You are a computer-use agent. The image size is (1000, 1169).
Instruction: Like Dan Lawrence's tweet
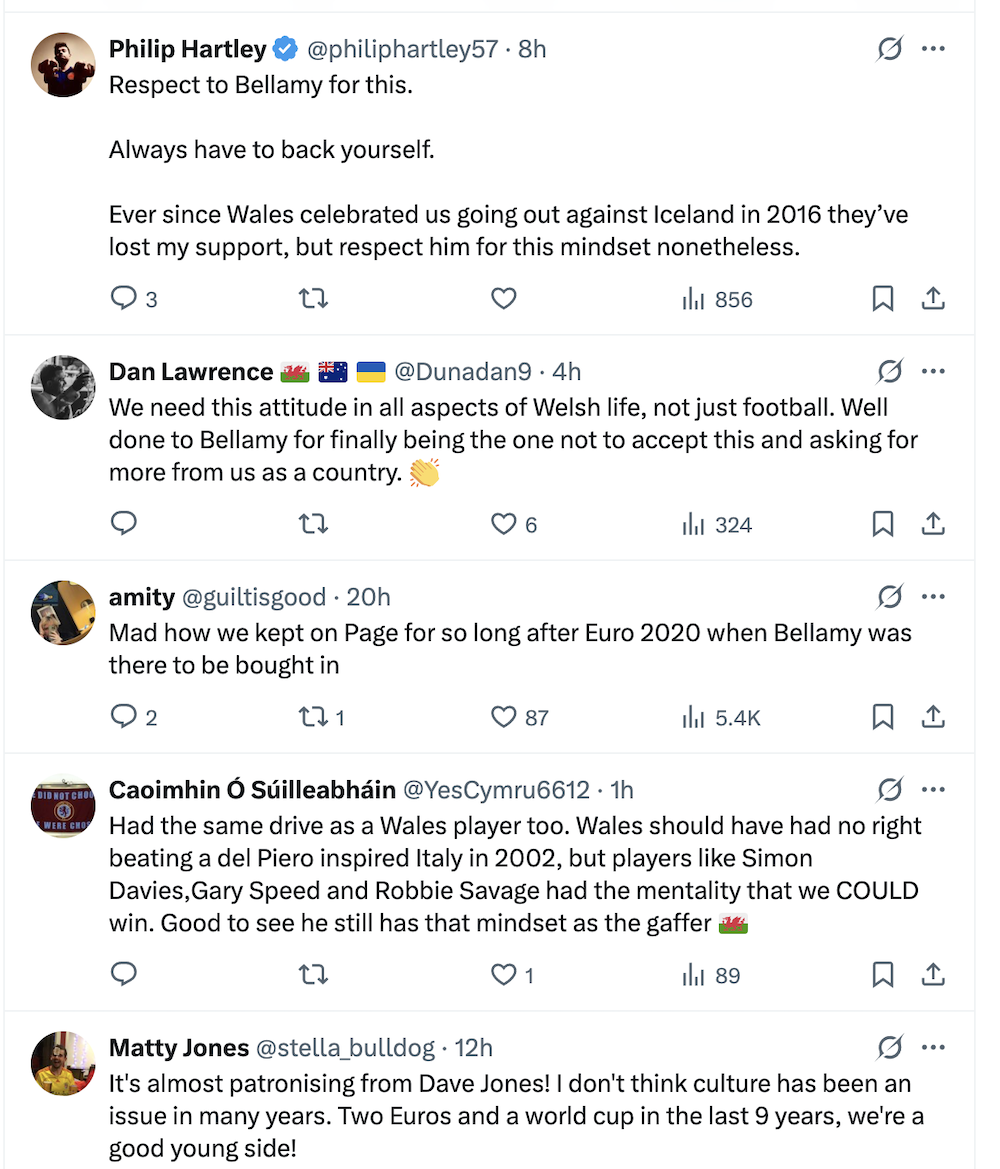[x=504, y=524]
